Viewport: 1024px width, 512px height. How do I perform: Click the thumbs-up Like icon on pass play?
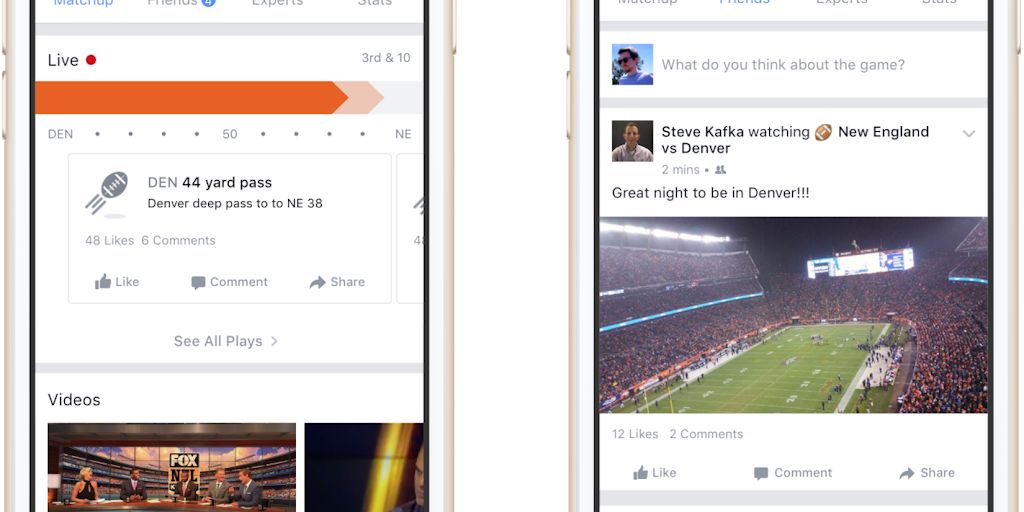pyautogui.click(x=103, y=282)
